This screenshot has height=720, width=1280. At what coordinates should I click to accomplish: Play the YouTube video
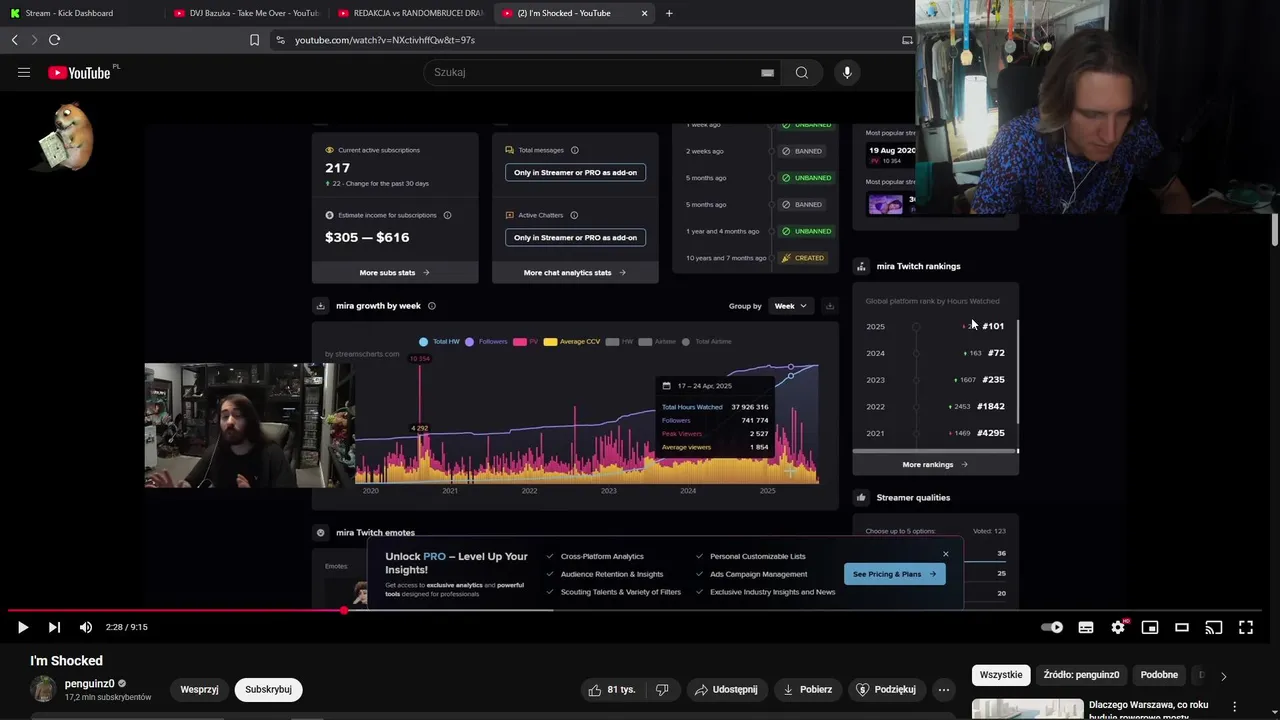[x=22, y=627]
